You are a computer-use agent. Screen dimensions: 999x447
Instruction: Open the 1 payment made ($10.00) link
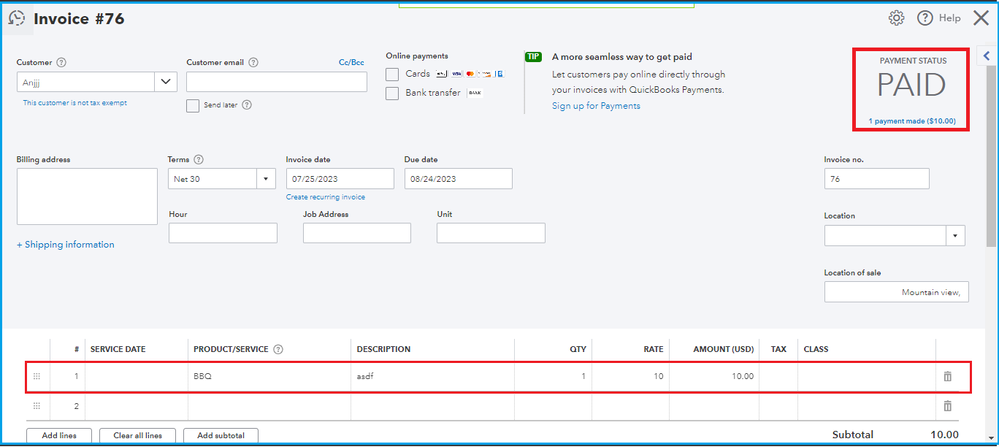912,121
